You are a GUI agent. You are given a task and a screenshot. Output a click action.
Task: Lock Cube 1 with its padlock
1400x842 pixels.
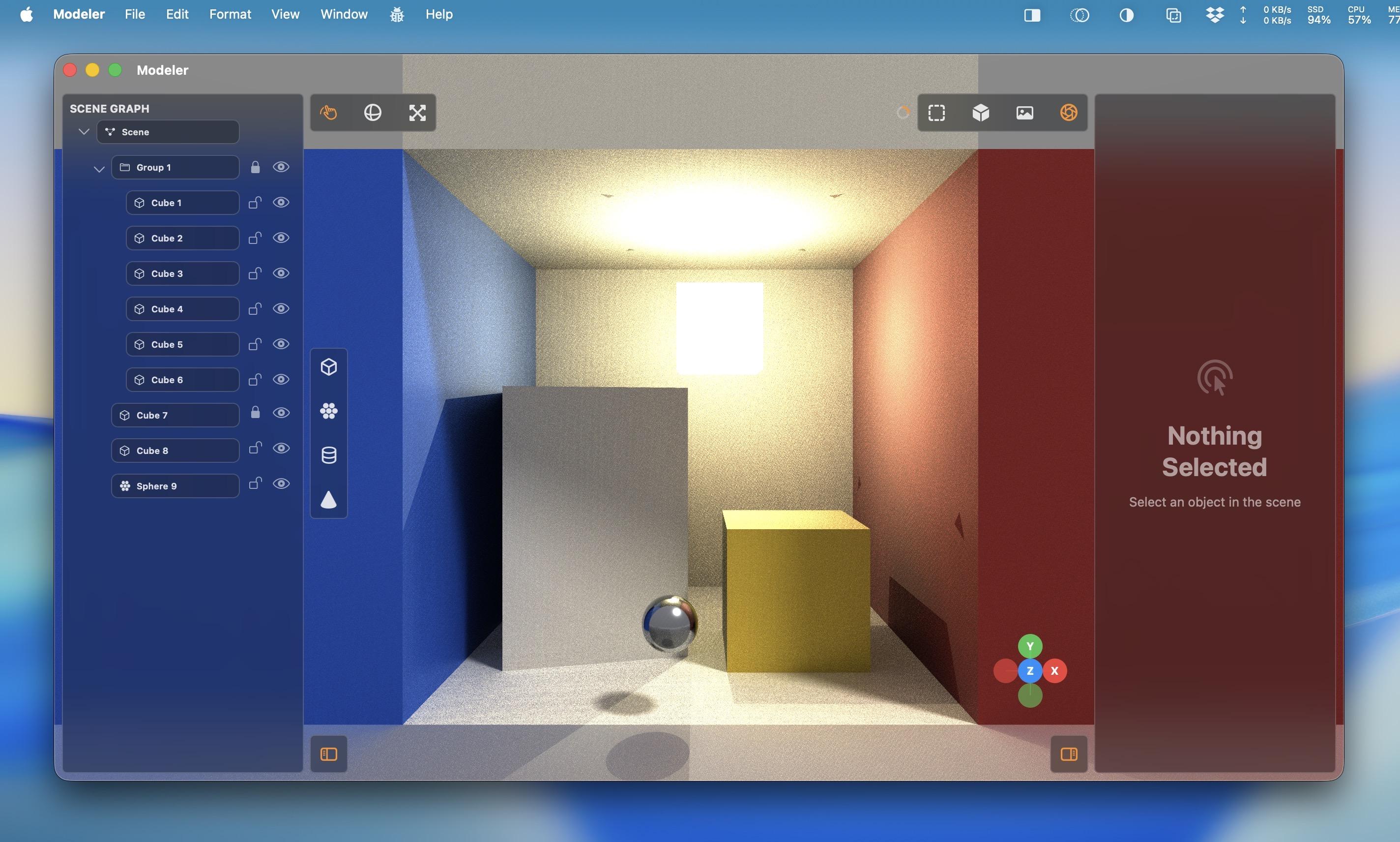[255, 203]
